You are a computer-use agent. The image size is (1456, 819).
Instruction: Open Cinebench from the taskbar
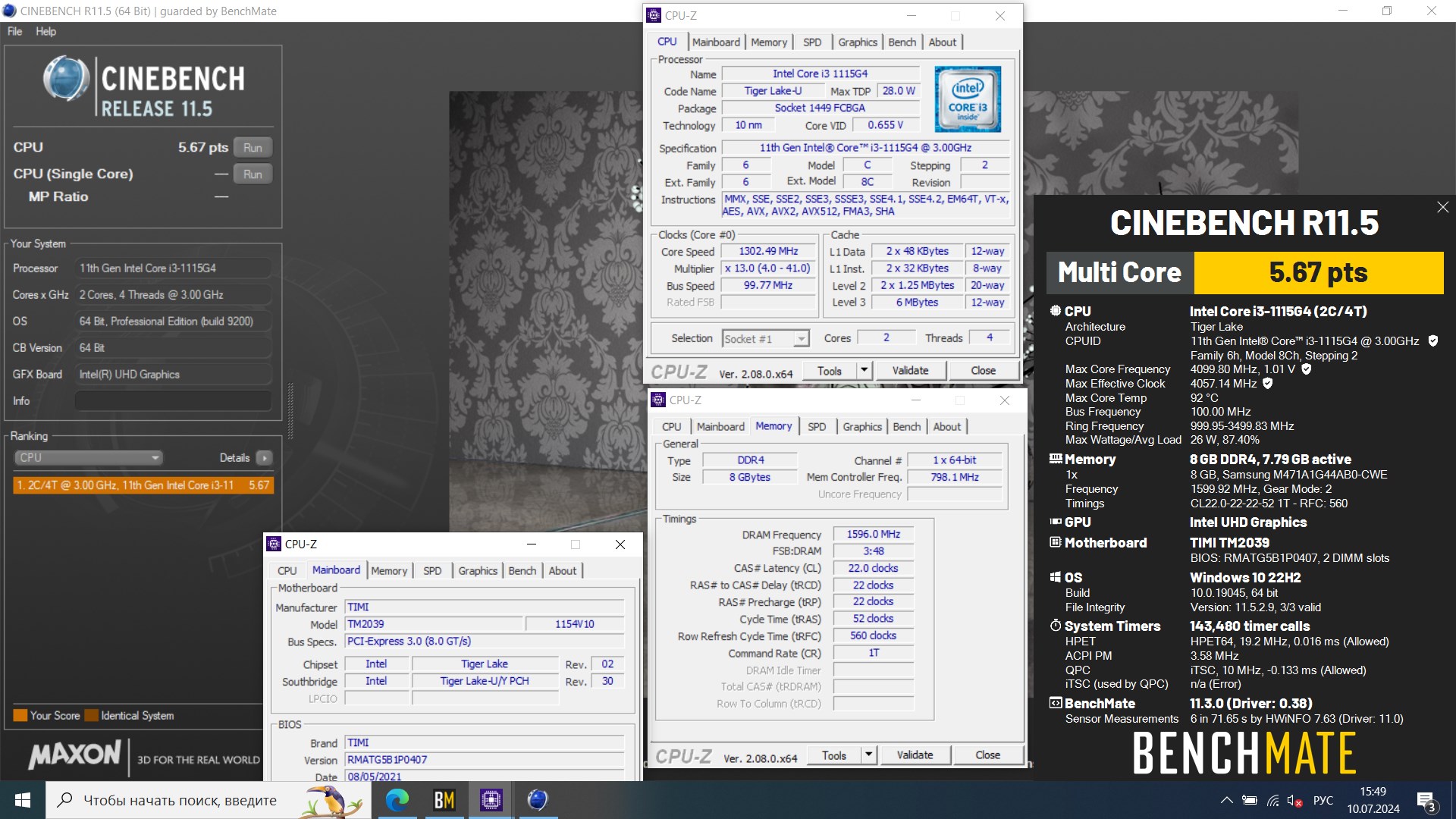[x=538, y=800]
